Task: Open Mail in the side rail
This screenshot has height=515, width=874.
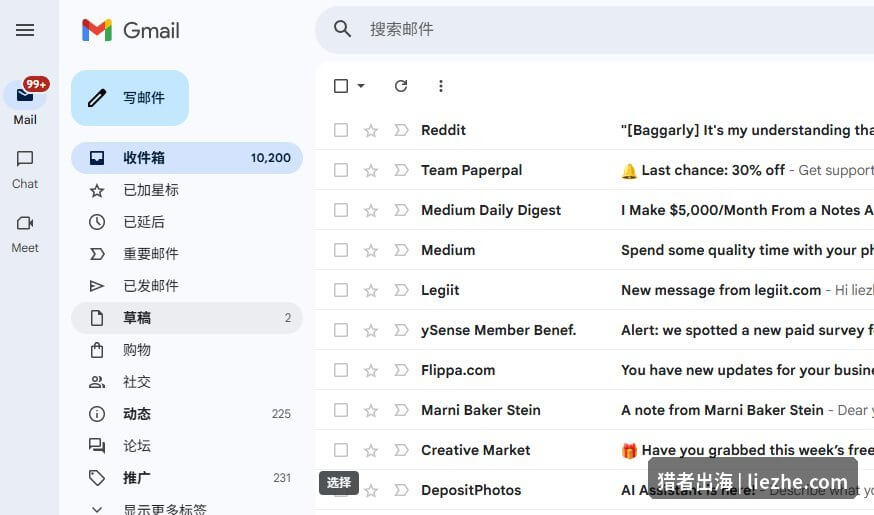Action: pos(25,103)
